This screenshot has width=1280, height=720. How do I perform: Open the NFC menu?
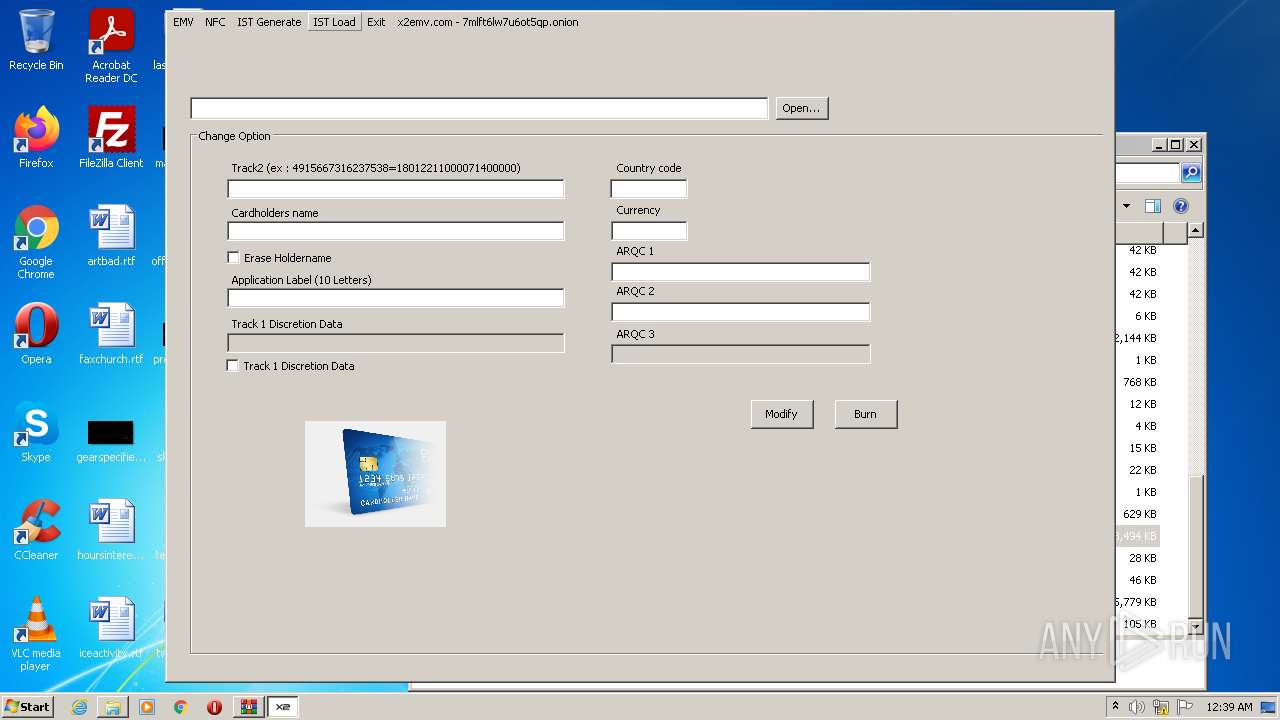pos(215,22)
